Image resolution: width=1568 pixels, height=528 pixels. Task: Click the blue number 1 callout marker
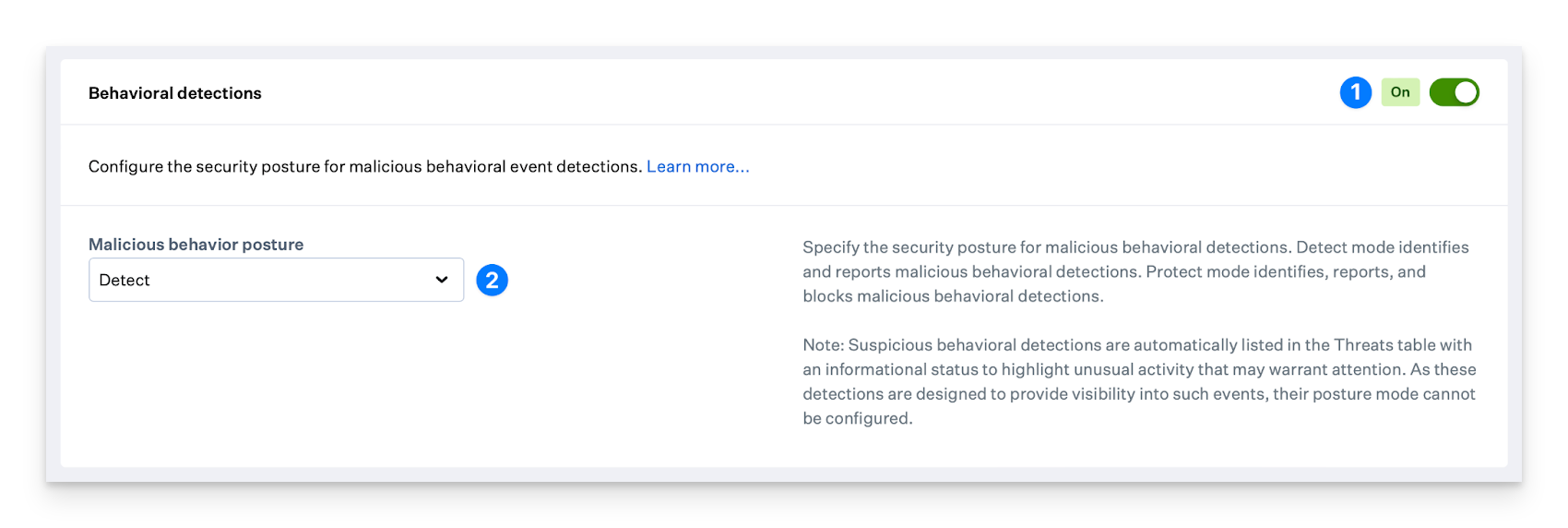[x=1355, y=92]
